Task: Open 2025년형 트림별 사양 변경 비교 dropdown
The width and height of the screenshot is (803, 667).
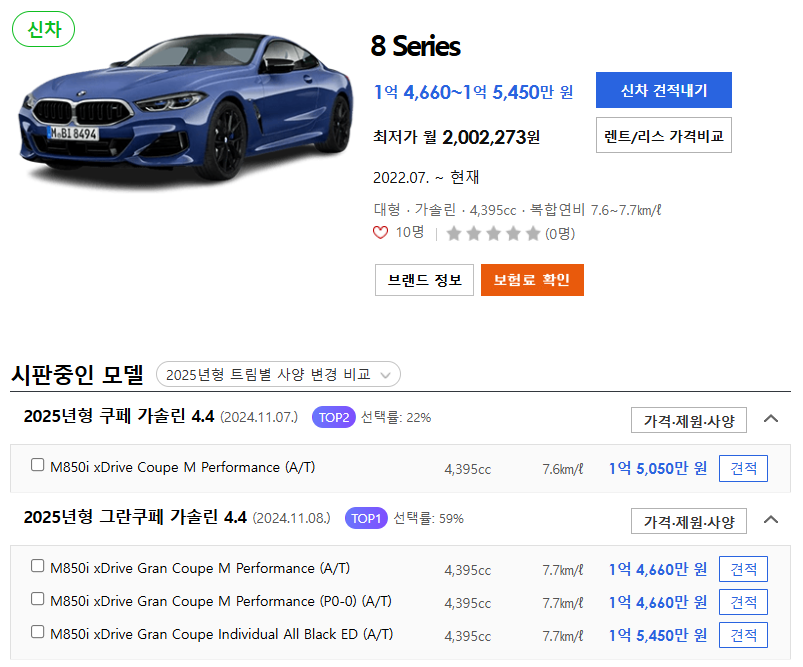Action: pos(278,374)
